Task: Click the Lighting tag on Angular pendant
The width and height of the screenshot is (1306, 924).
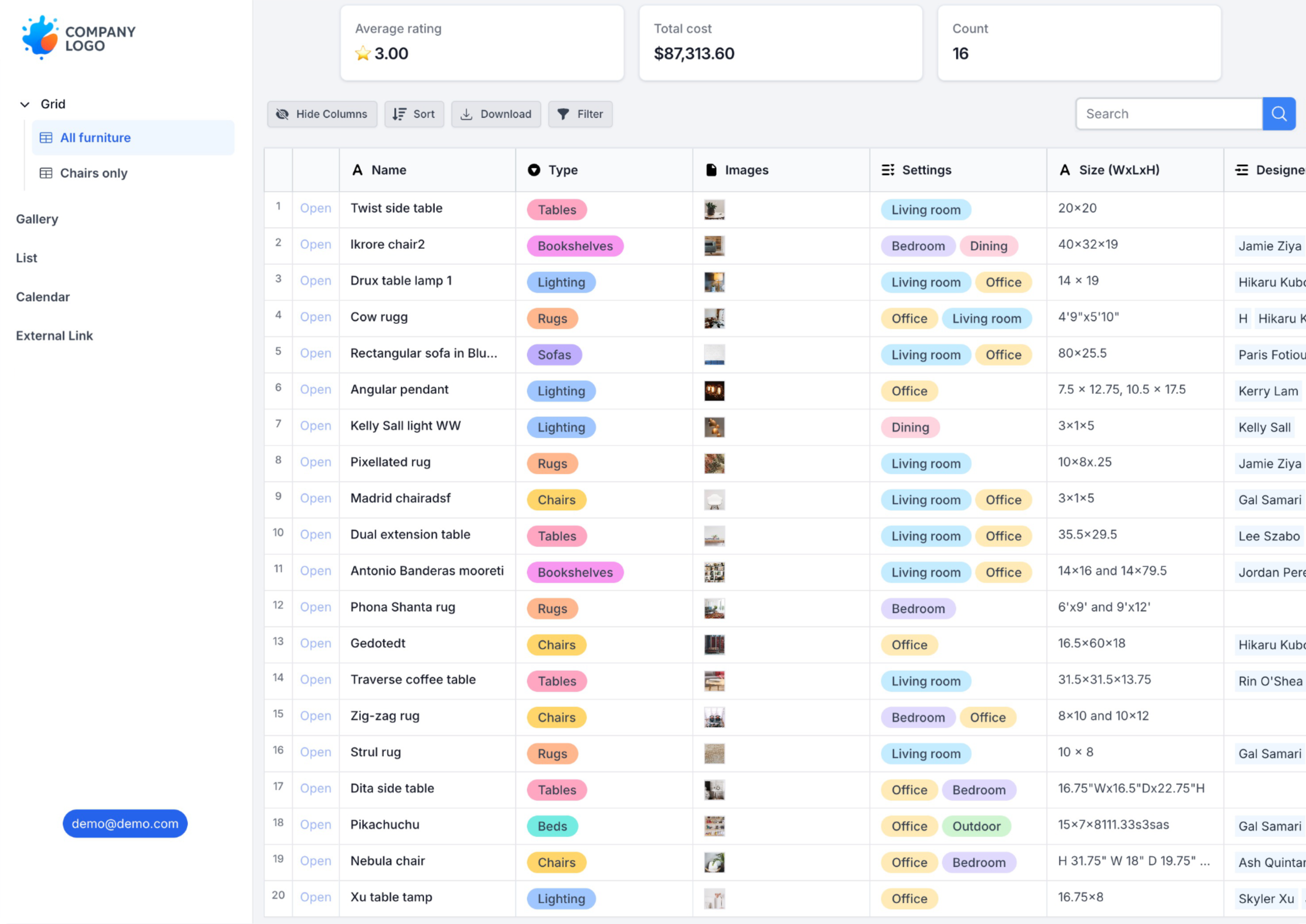Action: [561, 391]
